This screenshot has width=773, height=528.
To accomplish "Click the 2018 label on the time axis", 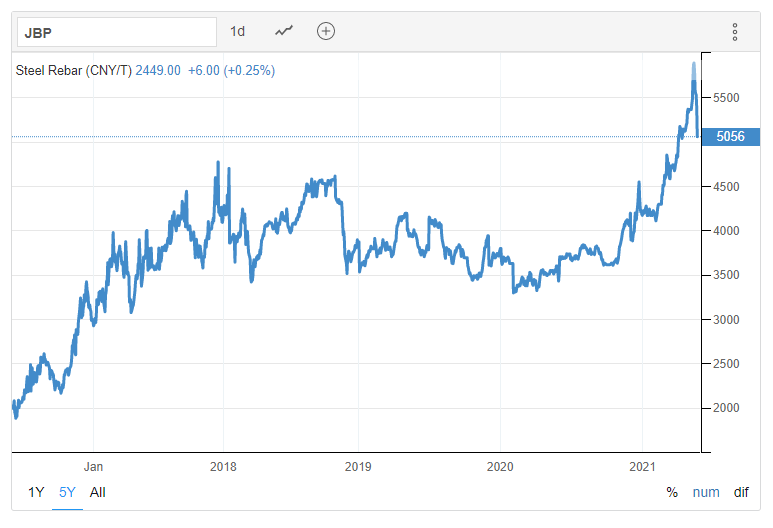I will (223, 466).
